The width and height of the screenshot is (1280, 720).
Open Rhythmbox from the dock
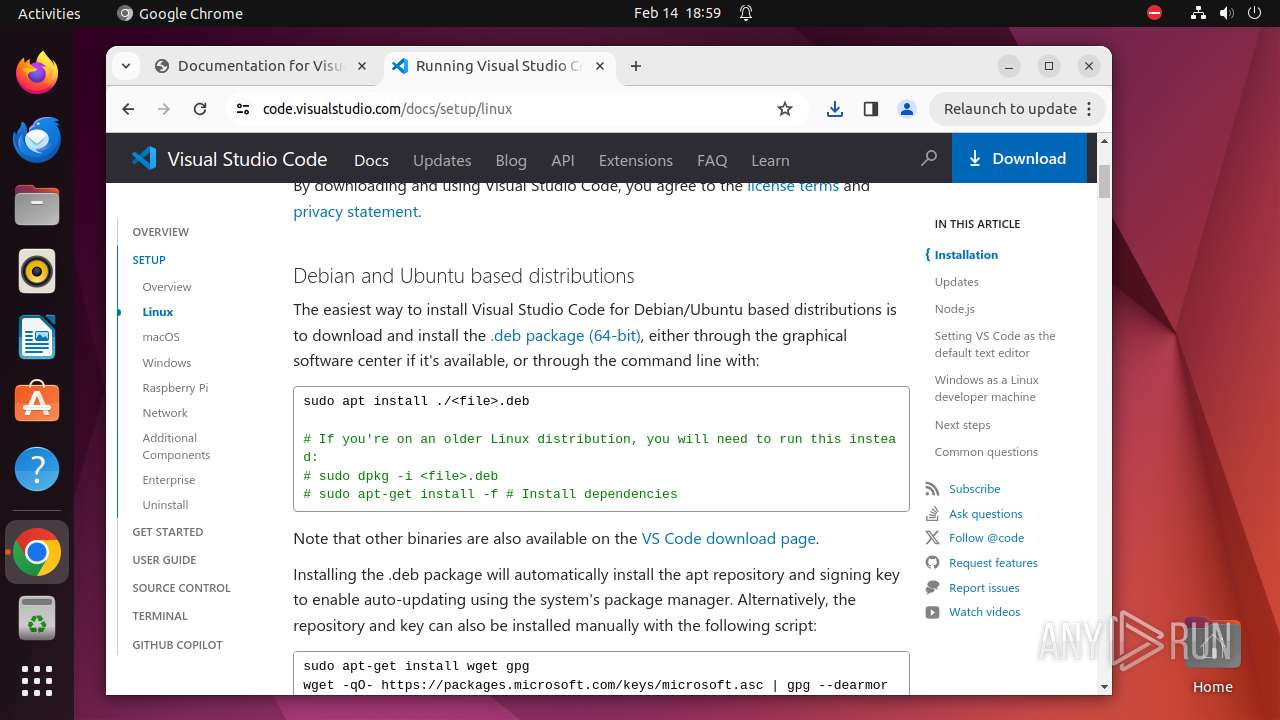[x=37, y=271]
